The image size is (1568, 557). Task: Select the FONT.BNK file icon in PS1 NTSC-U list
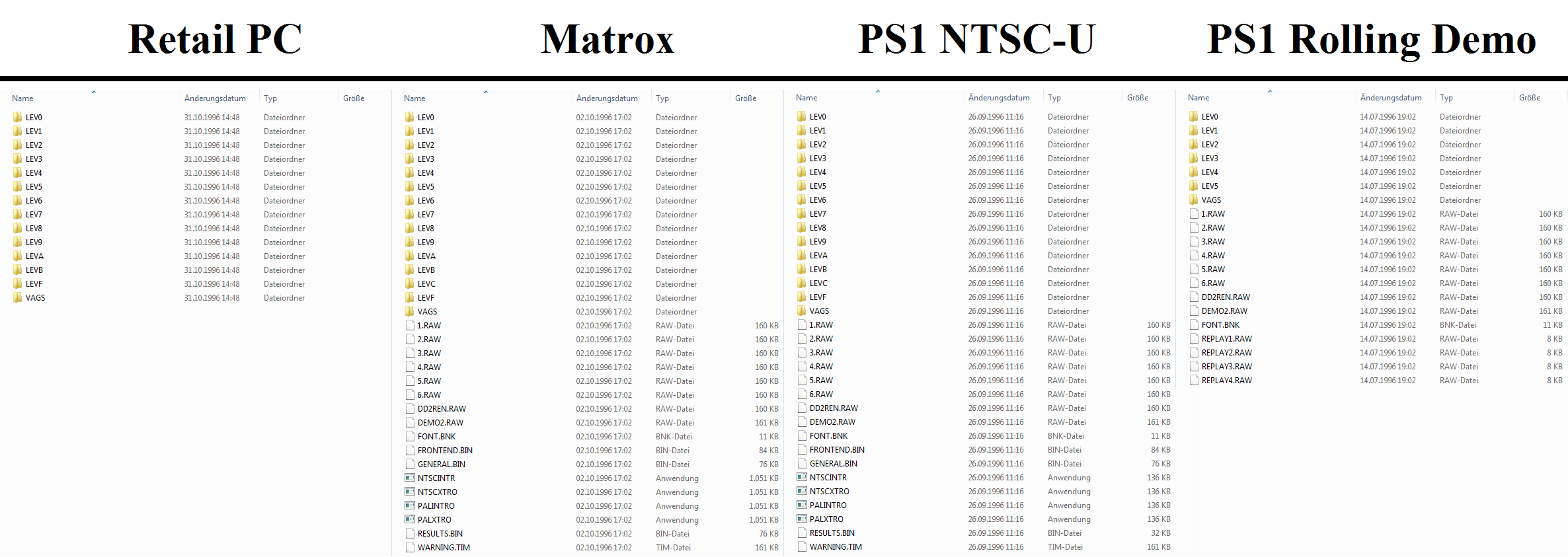pos(802,436)
